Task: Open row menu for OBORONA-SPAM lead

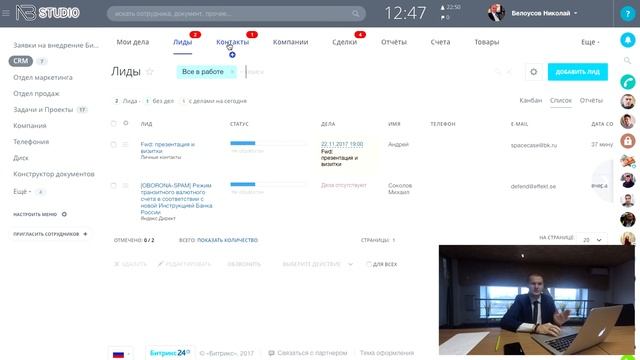Action: 125,186
